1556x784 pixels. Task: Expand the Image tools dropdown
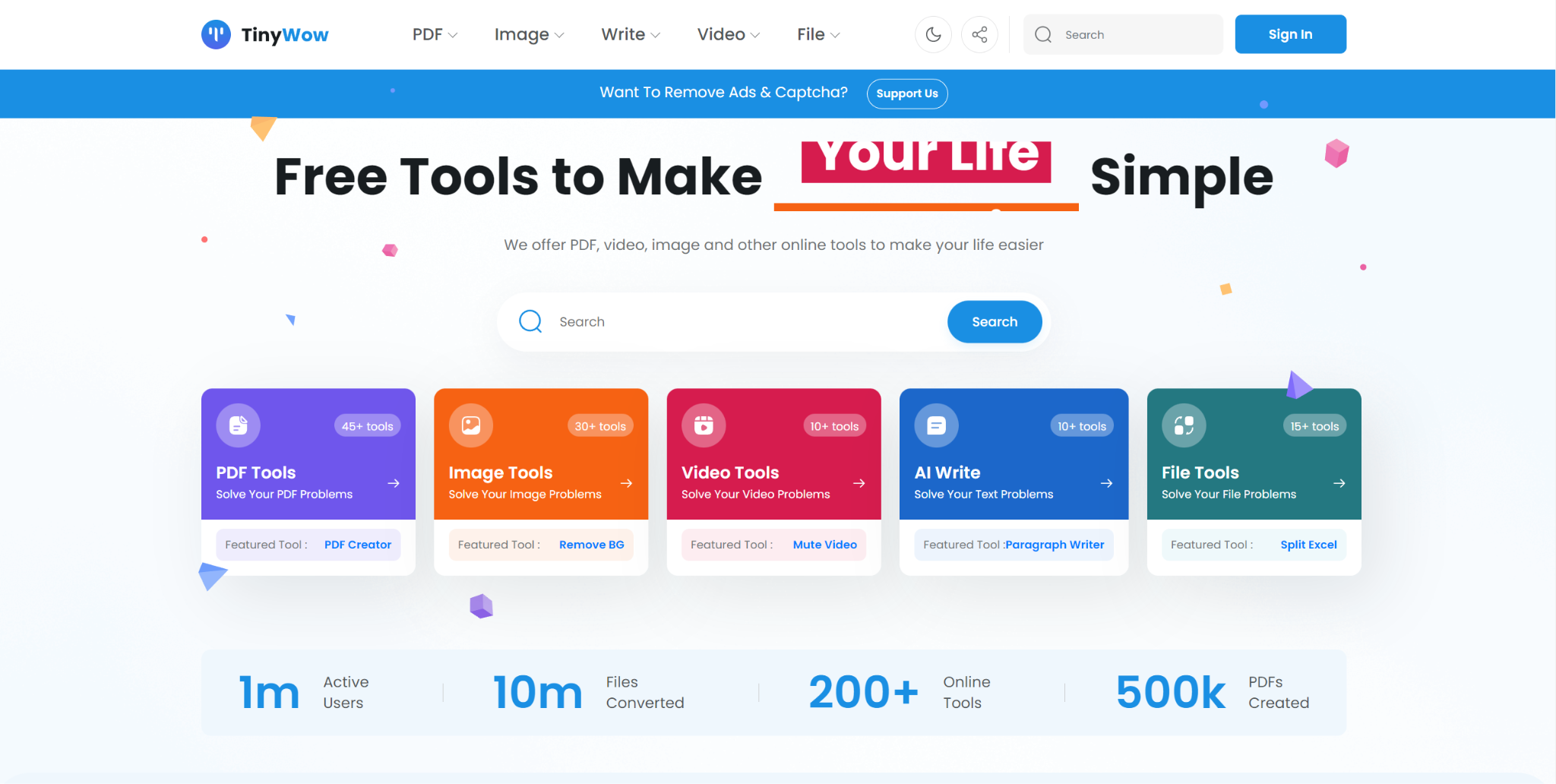pos(529,34)
